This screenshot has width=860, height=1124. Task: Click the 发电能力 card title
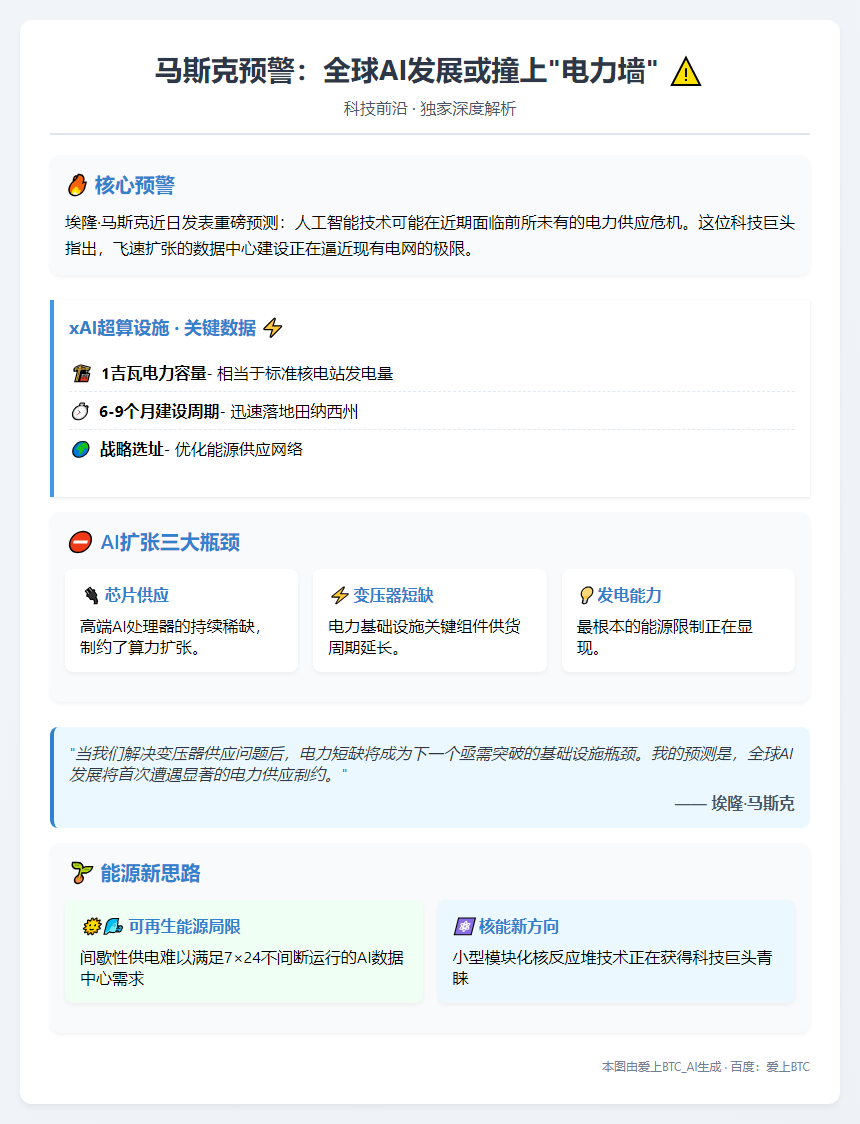(x=629, y=596)
